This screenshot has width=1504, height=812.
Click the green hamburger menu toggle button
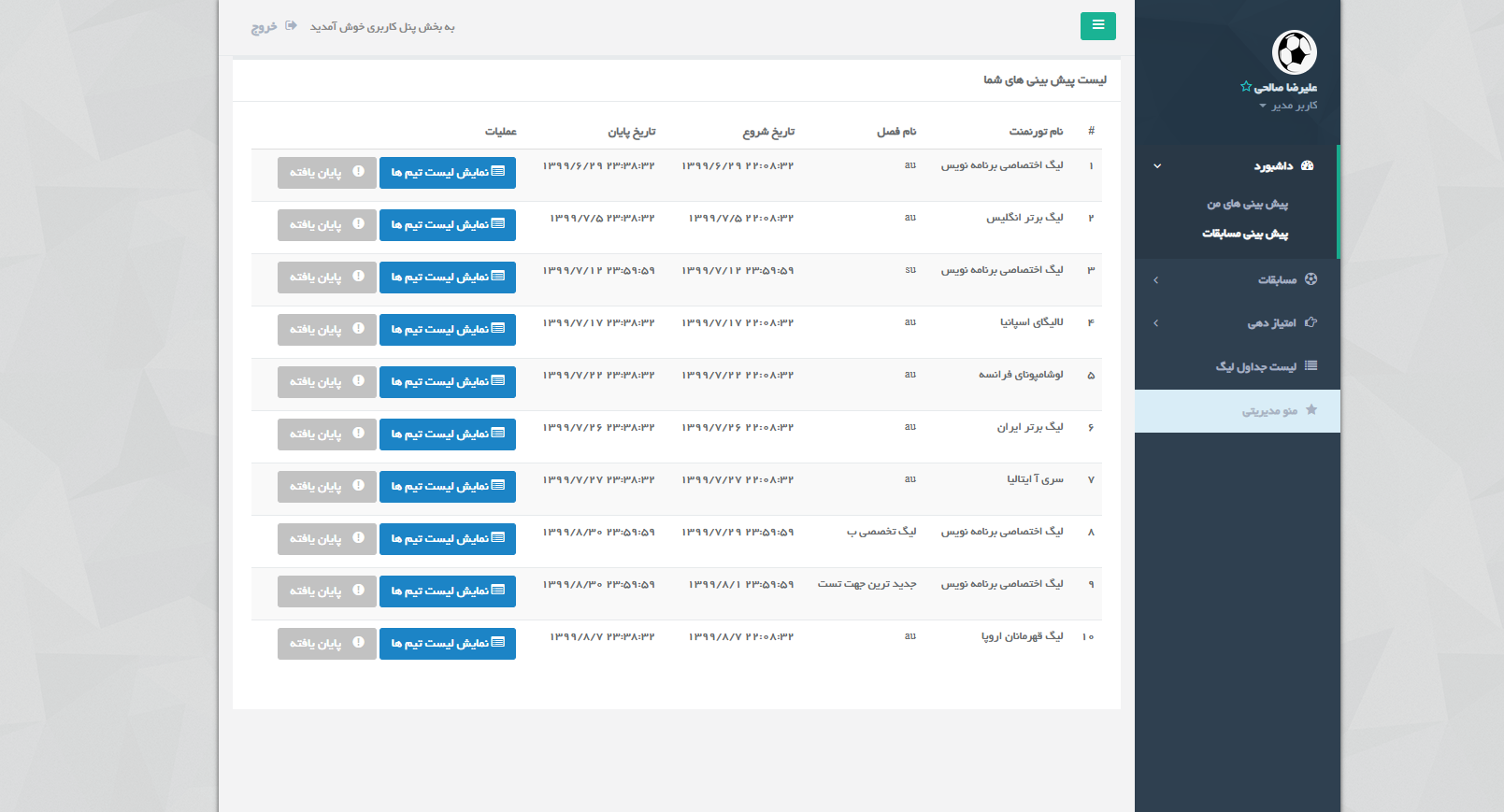click(1097, 26)
